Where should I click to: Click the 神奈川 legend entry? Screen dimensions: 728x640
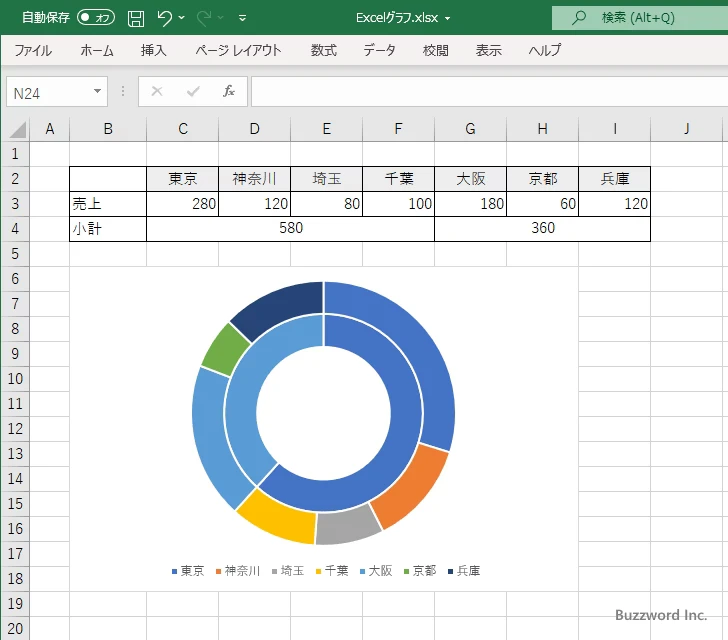(238, 571)
